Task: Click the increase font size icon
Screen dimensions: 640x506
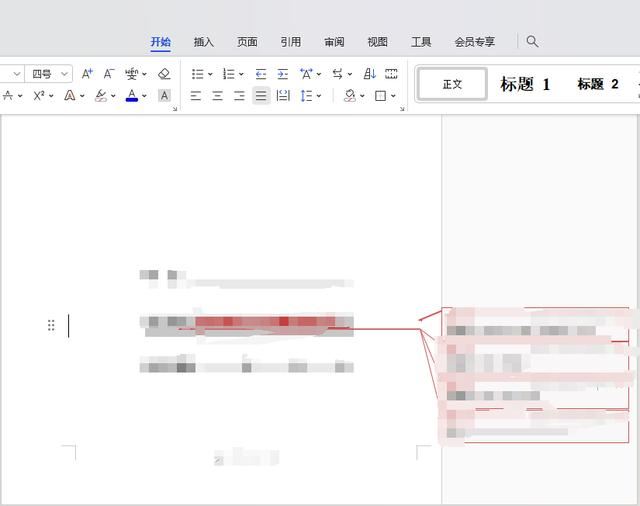Action: [87, 74]
